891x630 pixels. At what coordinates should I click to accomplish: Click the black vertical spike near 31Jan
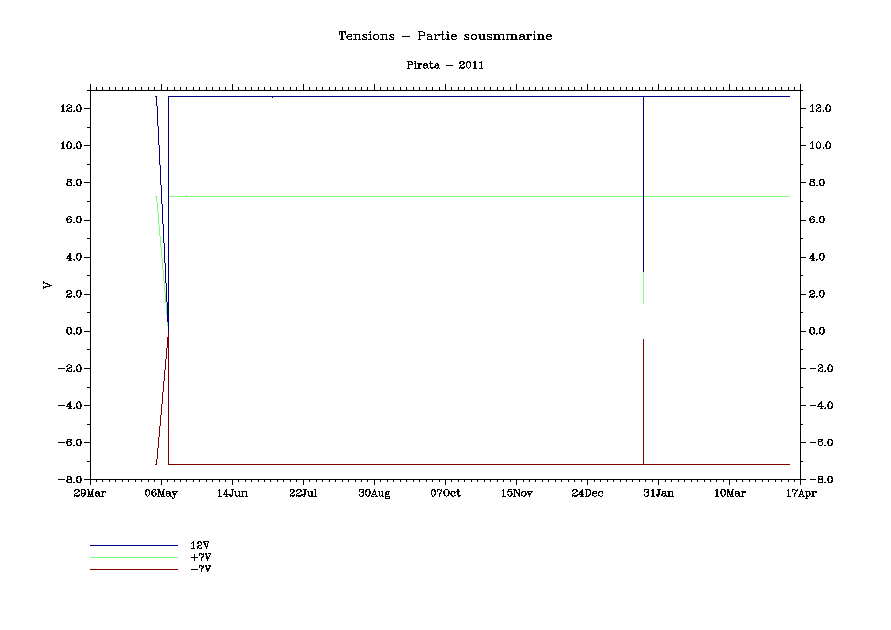click(643, 400)
